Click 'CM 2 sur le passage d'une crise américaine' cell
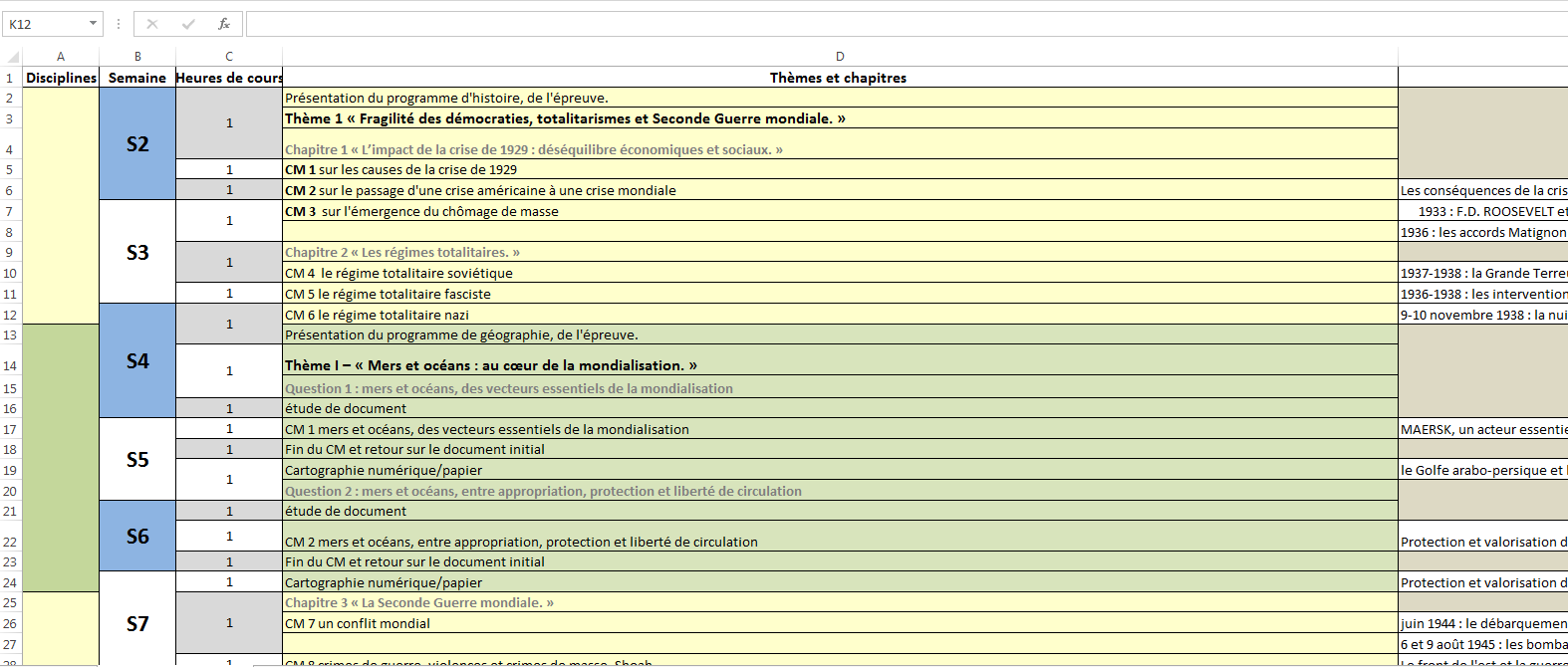Image resolution: width=1568 pixels, height=667 pixels. (x=840, y=190)
